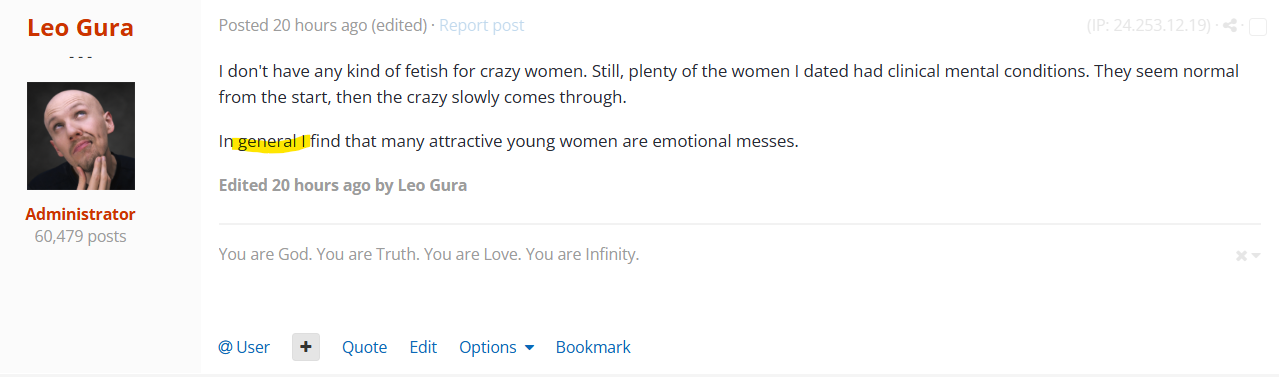Quote this post

pos(364,347)
